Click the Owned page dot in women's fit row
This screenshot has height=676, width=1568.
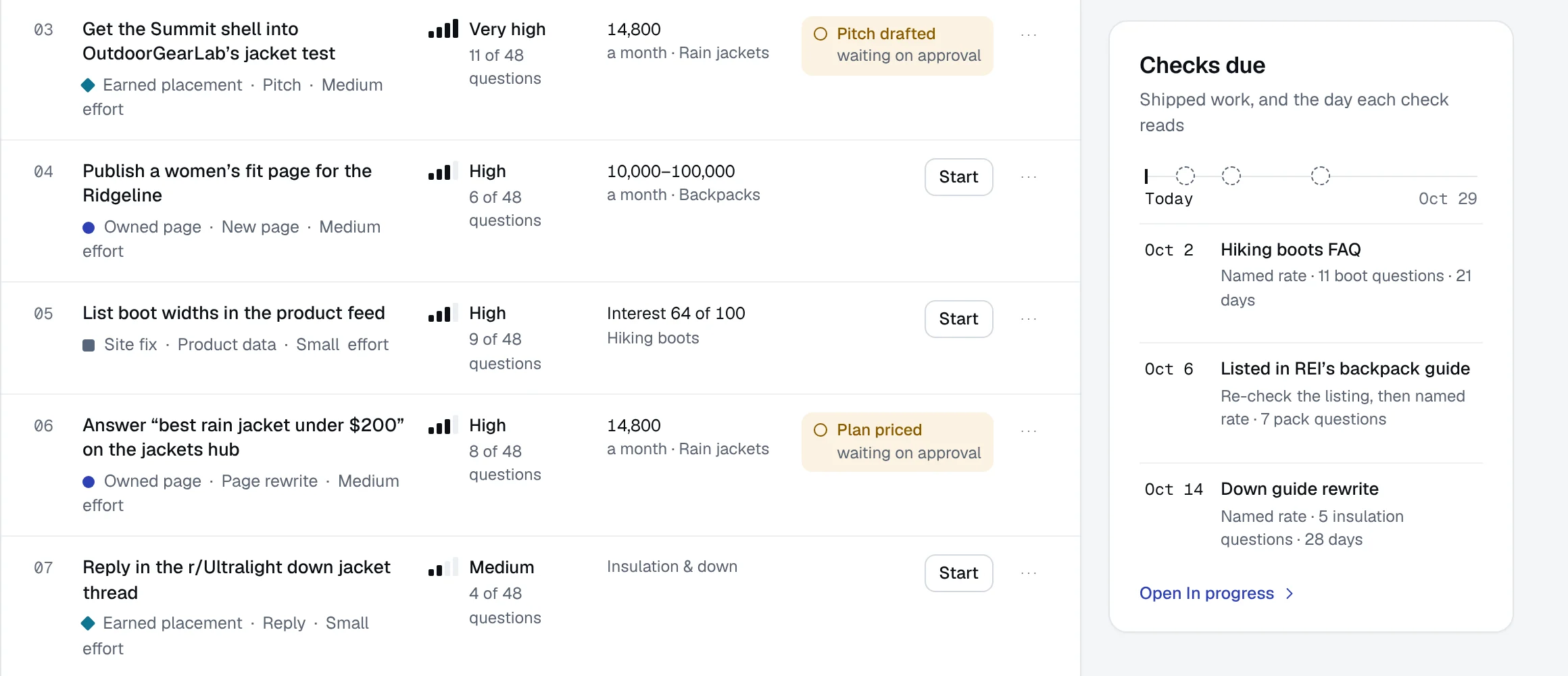(89, 227)
